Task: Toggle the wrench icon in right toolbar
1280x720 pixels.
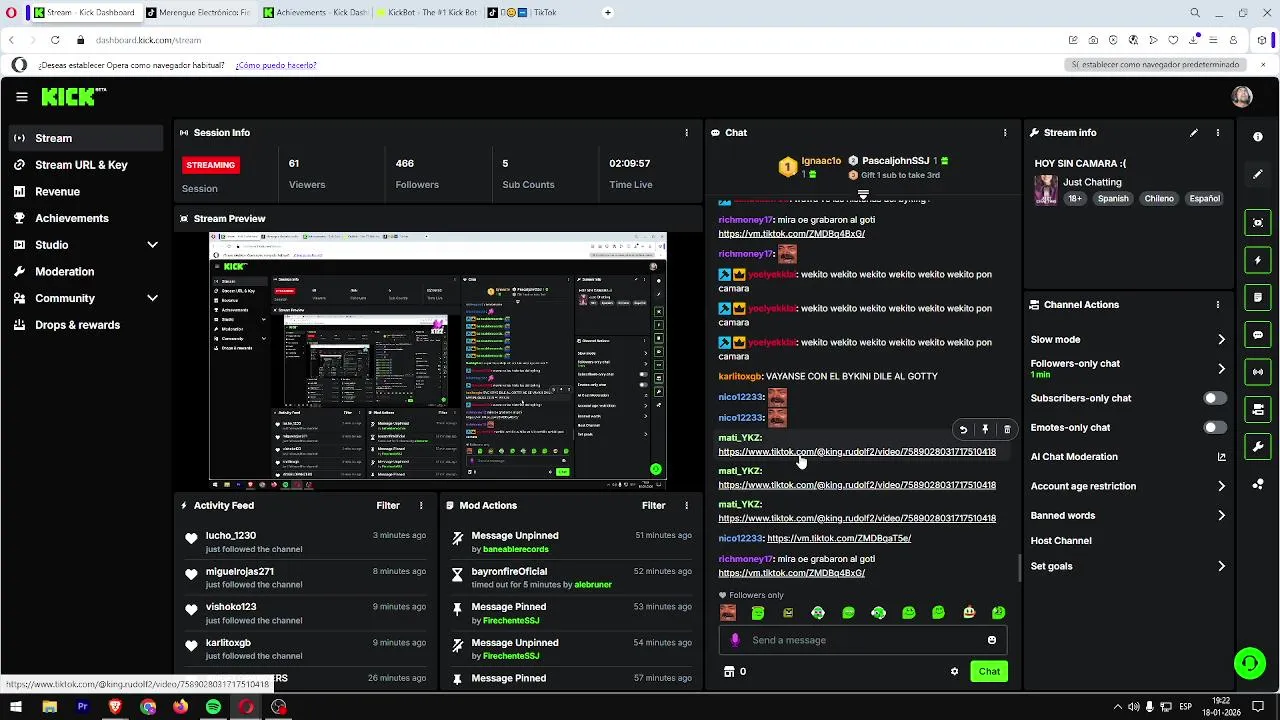Action: 1258,446
